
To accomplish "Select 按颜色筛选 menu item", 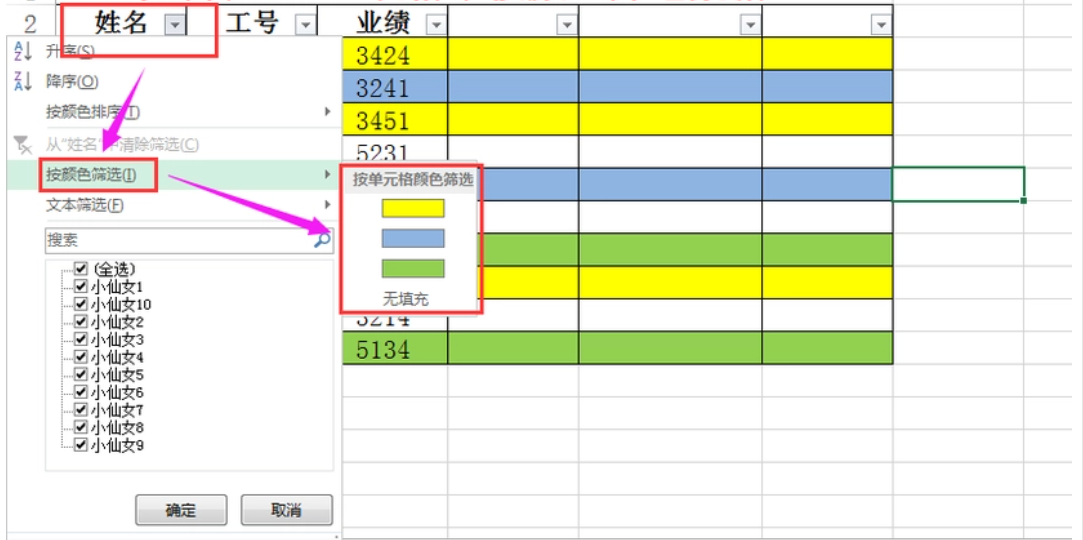I will [90, 175].
